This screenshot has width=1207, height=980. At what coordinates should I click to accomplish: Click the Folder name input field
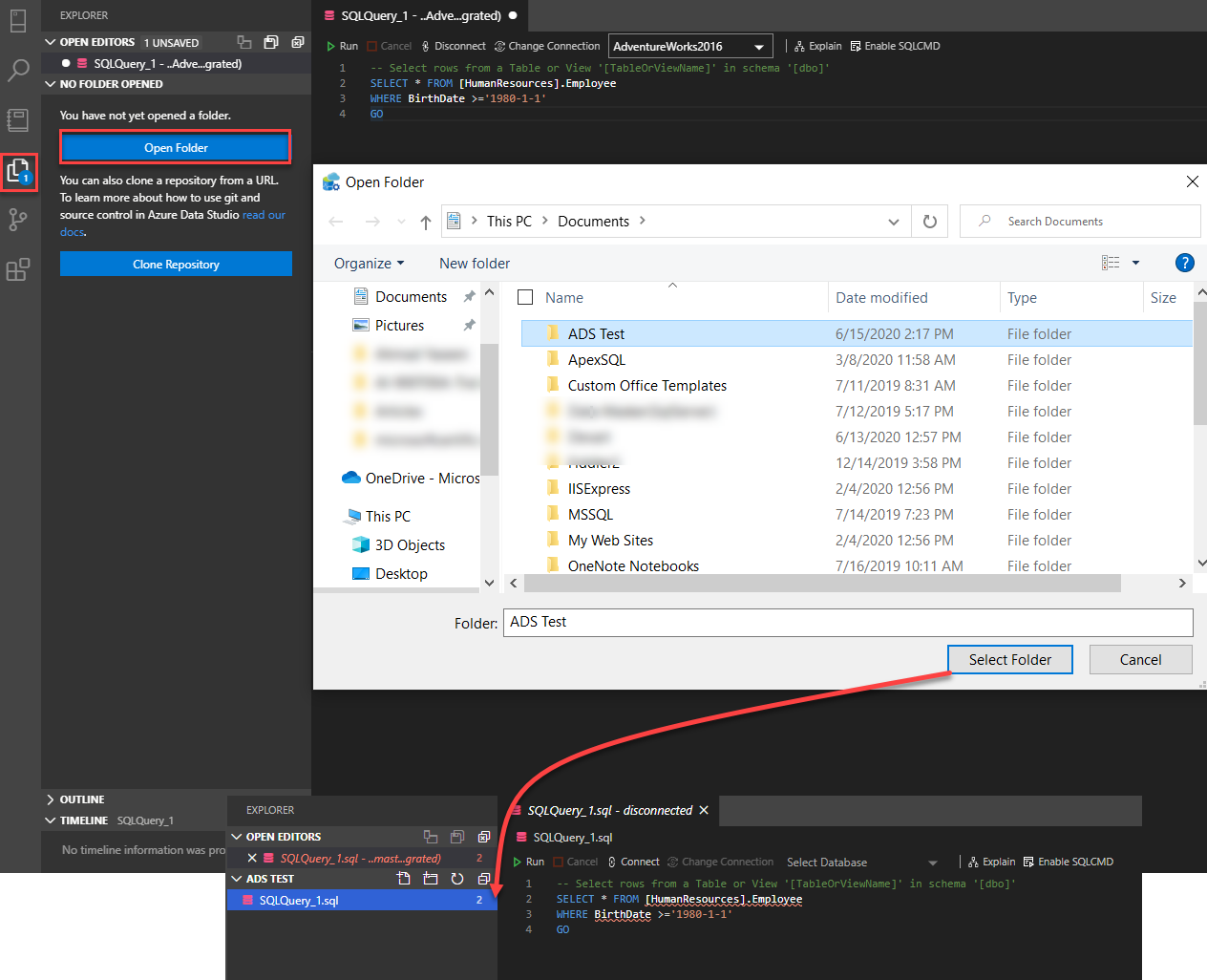(x=848, y=622)
